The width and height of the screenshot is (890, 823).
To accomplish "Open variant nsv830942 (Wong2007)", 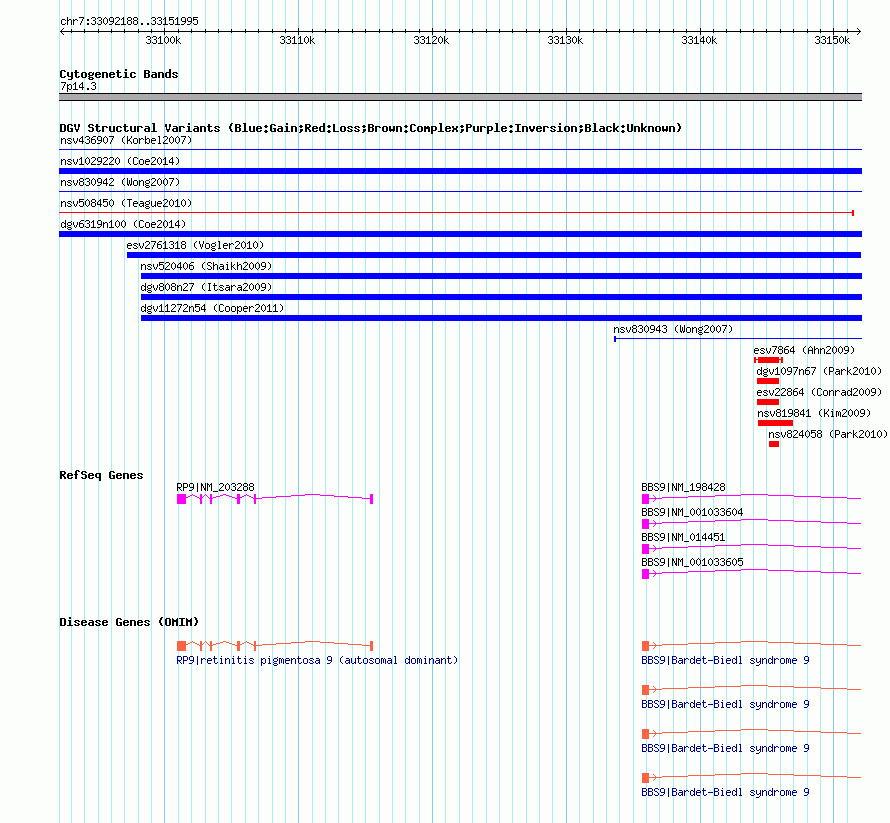I will coord(120,182).
